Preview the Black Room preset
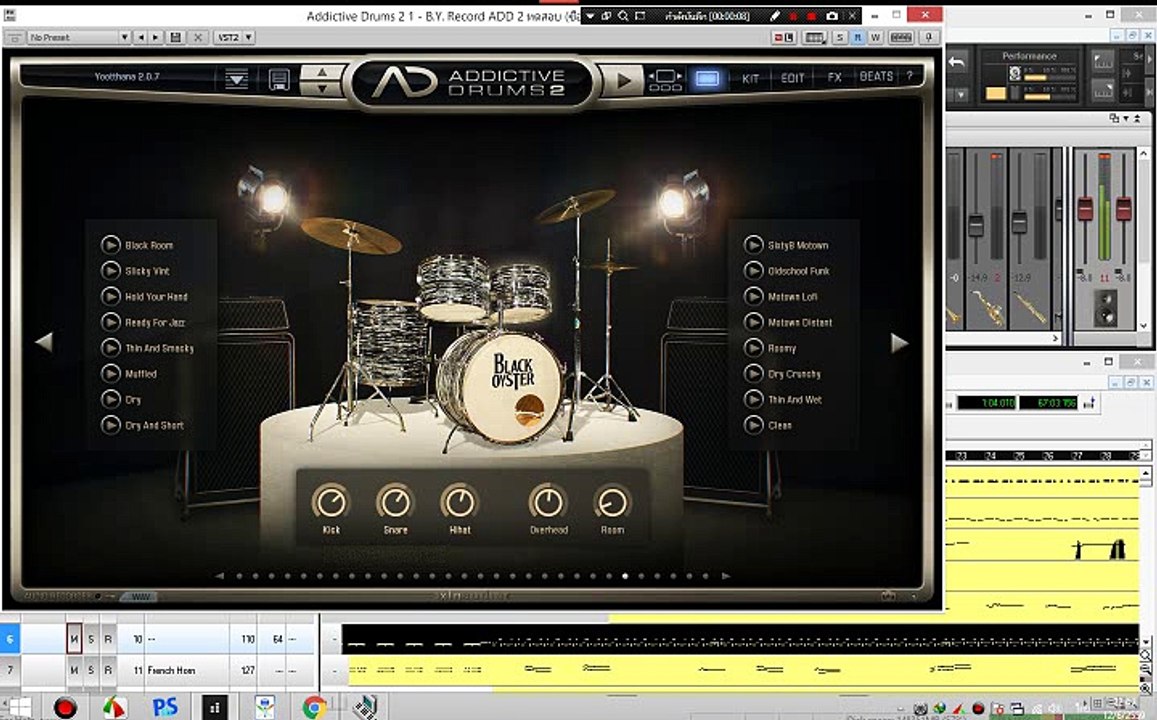The image size is (1157, 720). [111, 245]
